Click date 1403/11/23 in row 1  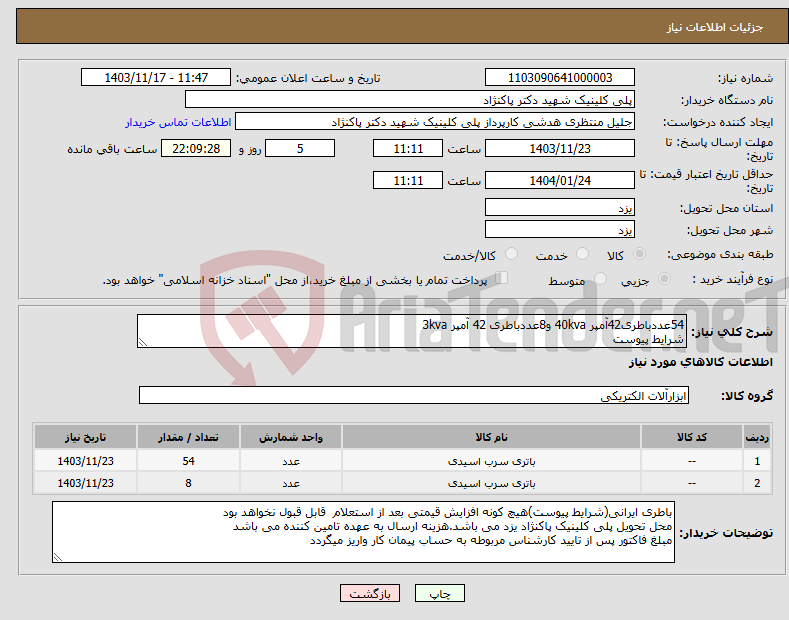click(x=86, y=461)
